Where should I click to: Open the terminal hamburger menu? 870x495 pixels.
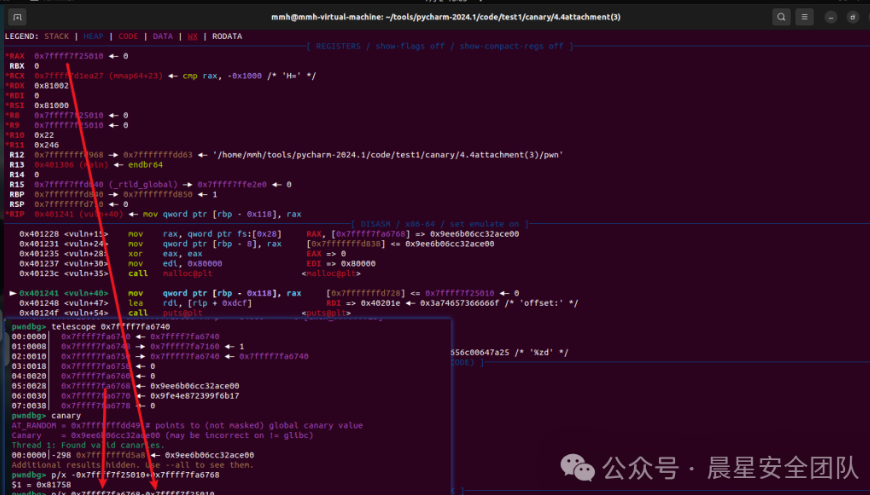(806, 17)
